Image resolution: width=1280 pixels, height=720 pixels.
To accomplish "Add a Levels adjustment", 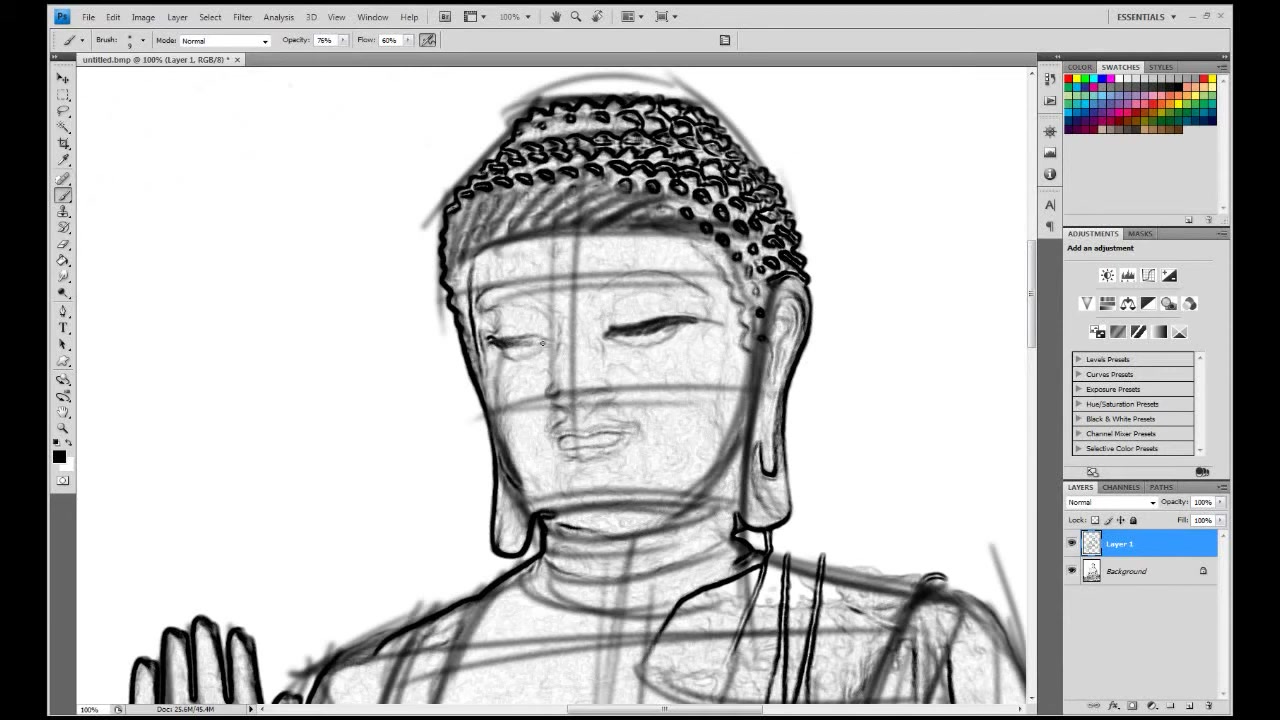I will click(1128, 276).
